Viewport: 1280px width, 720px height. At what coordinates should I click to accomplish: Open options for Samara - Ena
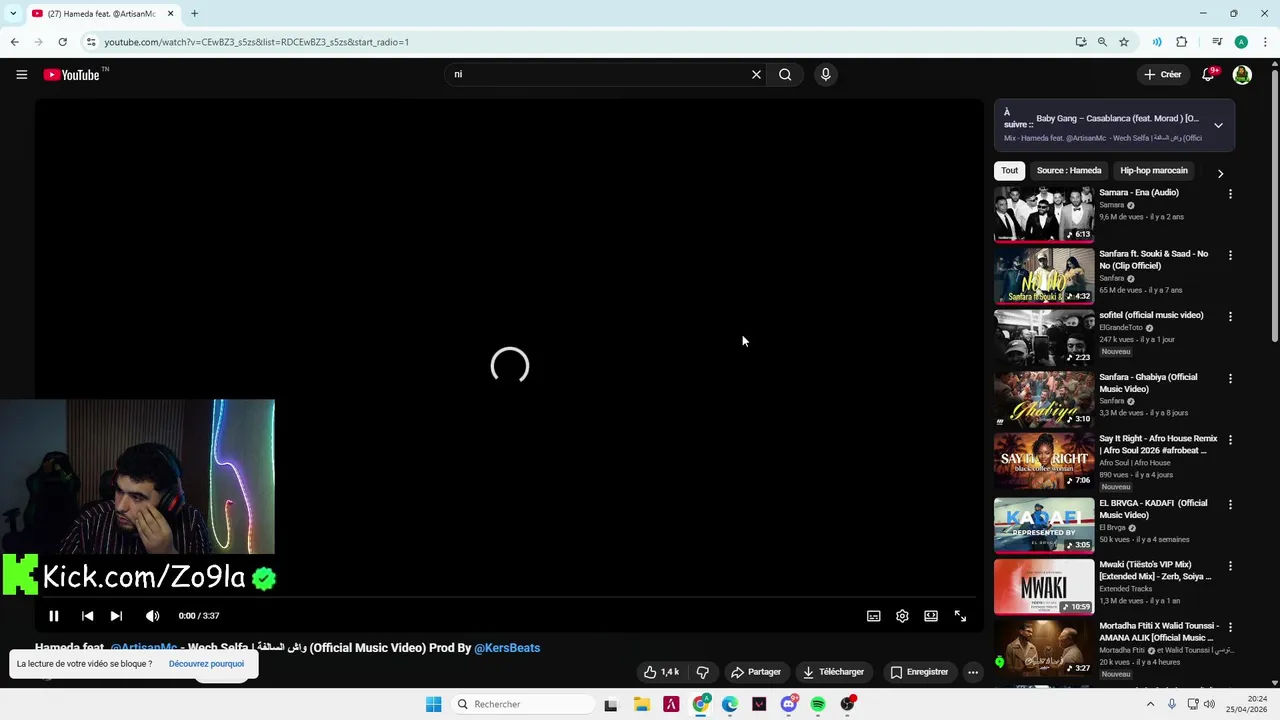pos(1230,194)
